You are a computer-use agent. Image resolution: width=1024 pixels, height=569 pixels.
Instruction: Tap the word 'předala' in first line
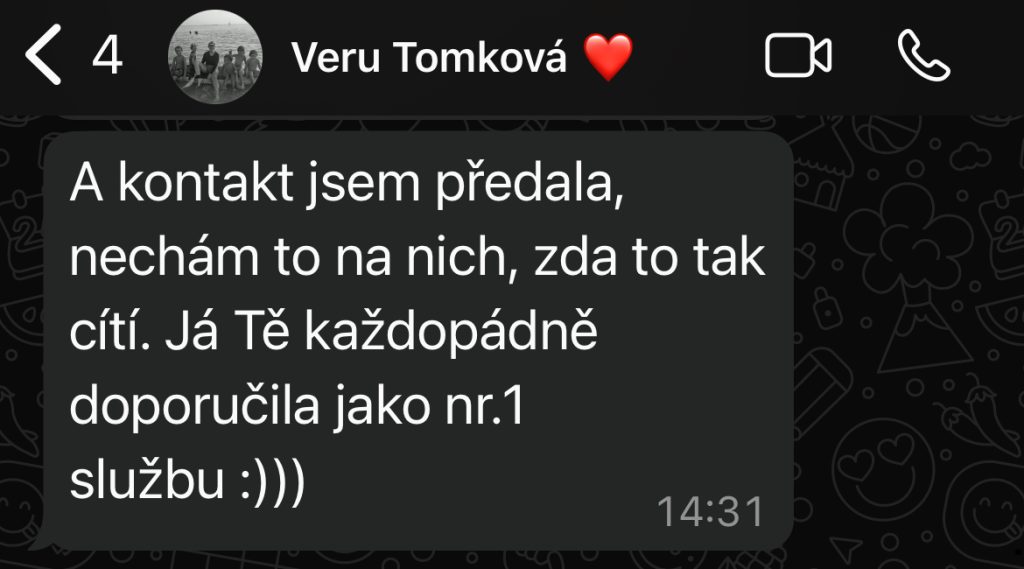[530, 184]
